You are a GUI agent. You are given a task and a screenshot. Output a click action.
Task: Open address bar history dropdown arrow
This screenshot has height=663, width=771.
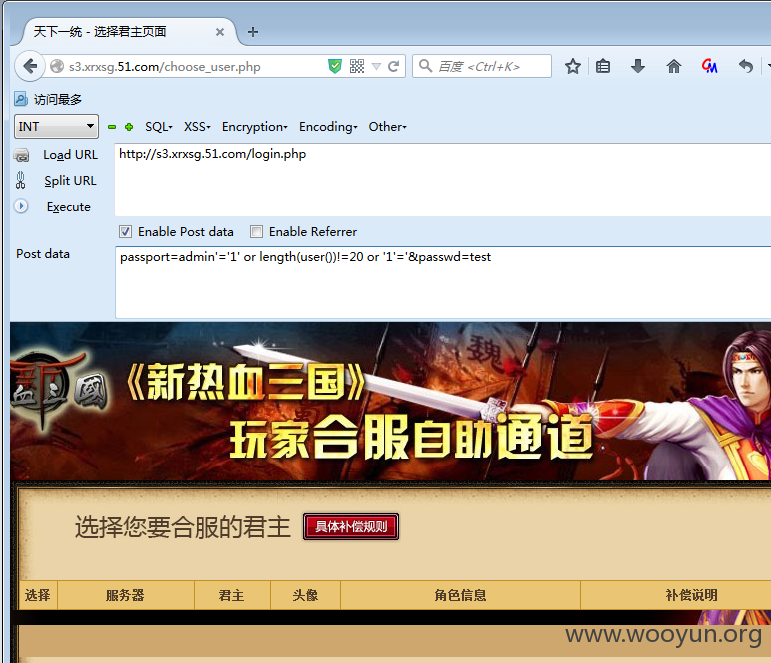pyautogui.click(x=376, y=66)
